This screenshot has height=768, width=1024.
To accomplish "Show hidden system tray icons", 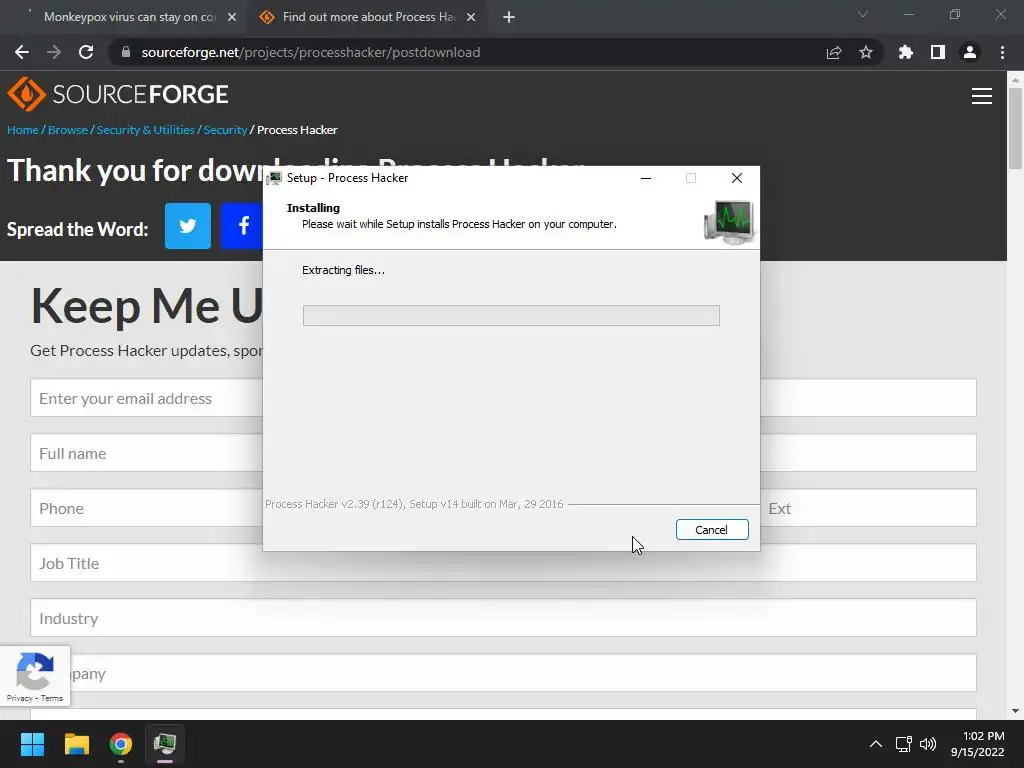I will 876,744.
